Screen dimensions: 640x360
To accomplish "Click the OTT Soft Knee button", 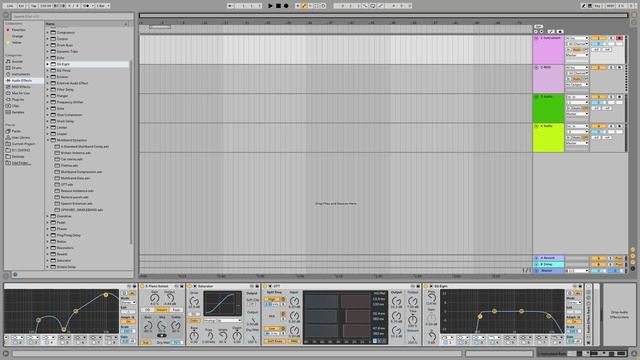I will (x=275, y=341).
